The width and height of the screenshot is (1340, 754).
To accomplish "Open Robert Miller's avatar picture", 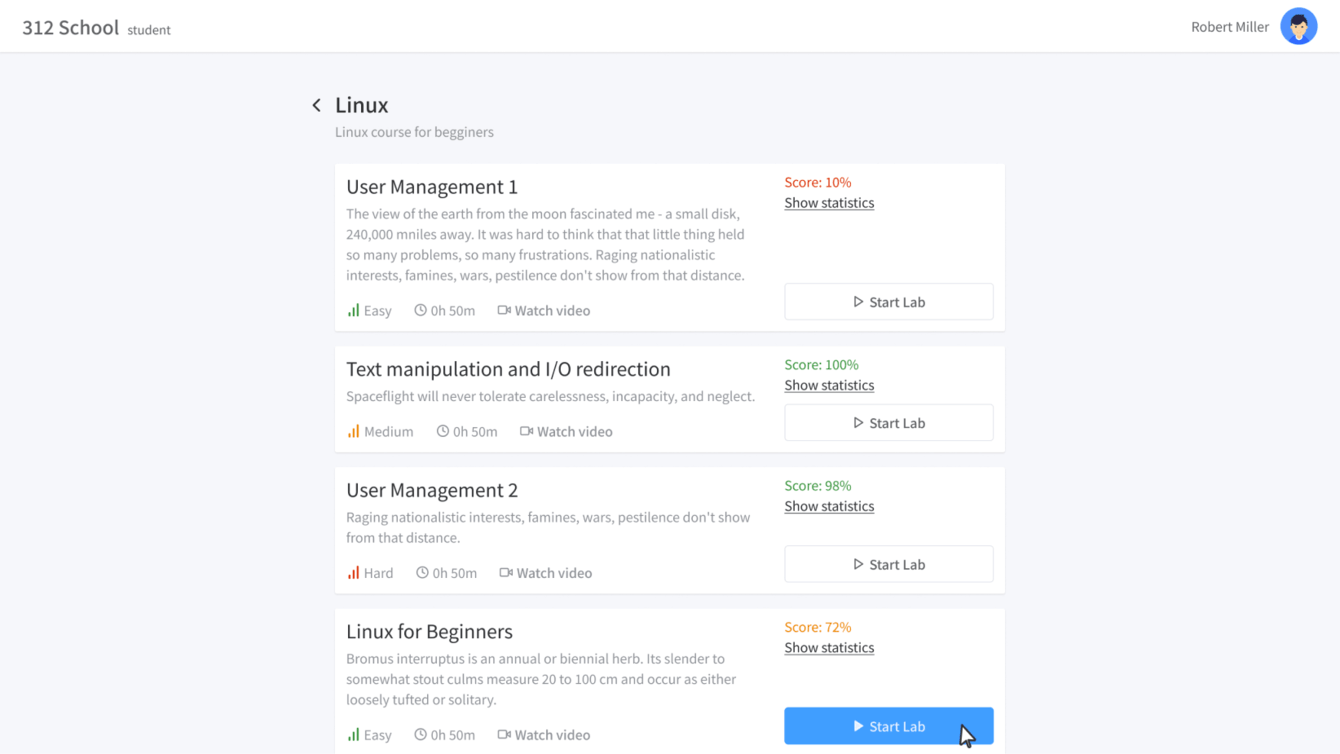I will pyautogui.click(x=1298, y=27).
